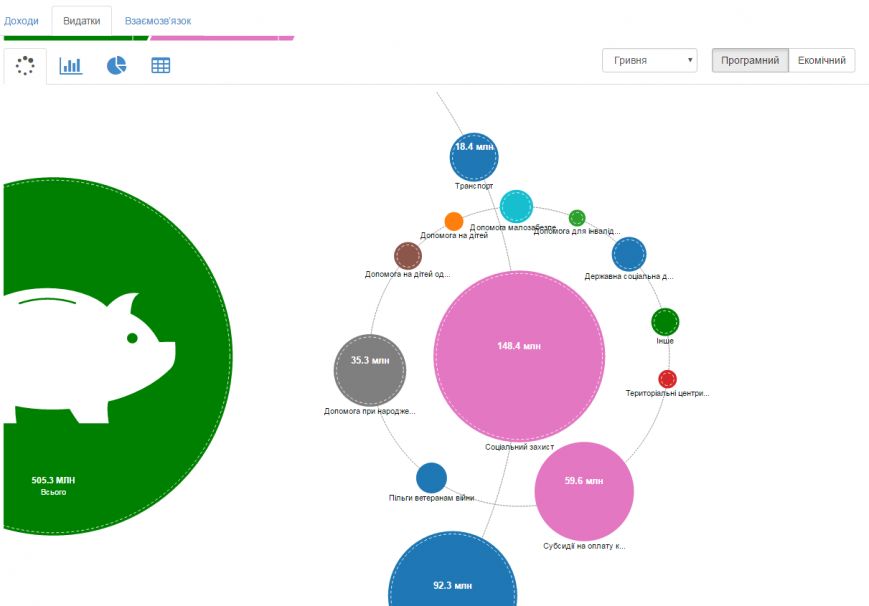Open the Доходи tab
869x606 pixels.
click(21, 21)
